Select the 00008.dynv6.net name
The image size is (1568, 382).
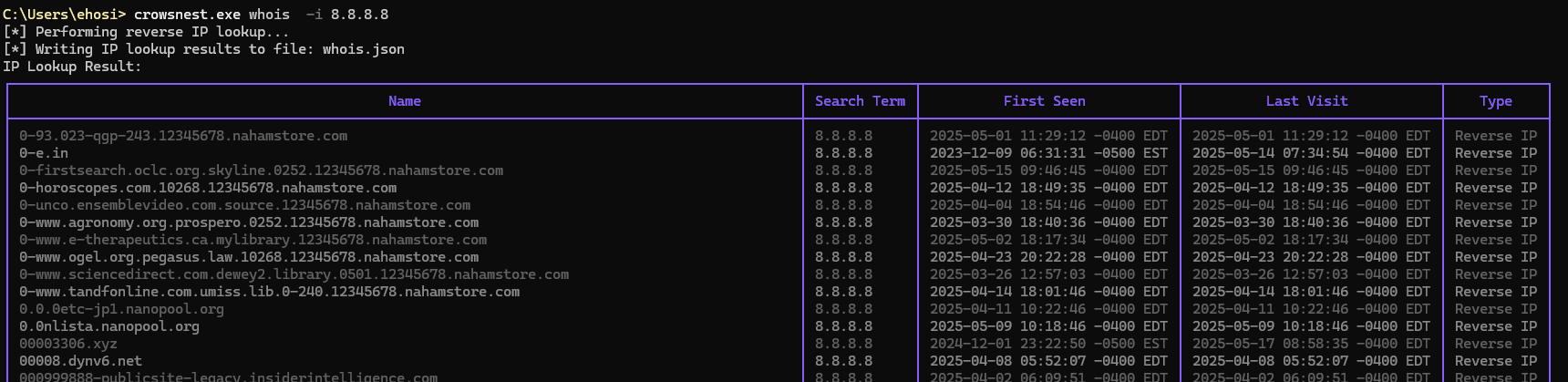(80, 361)
